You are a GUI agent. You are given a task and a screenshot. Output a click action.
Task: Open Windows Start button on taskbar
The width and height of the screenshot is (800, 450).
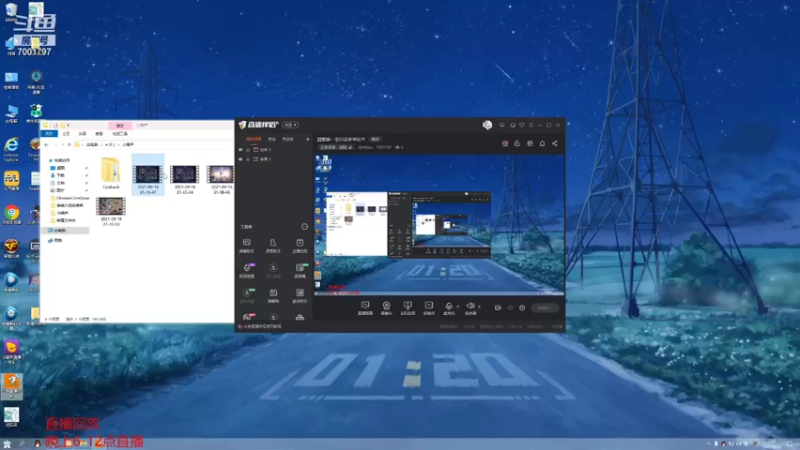[x=7, y=444]
